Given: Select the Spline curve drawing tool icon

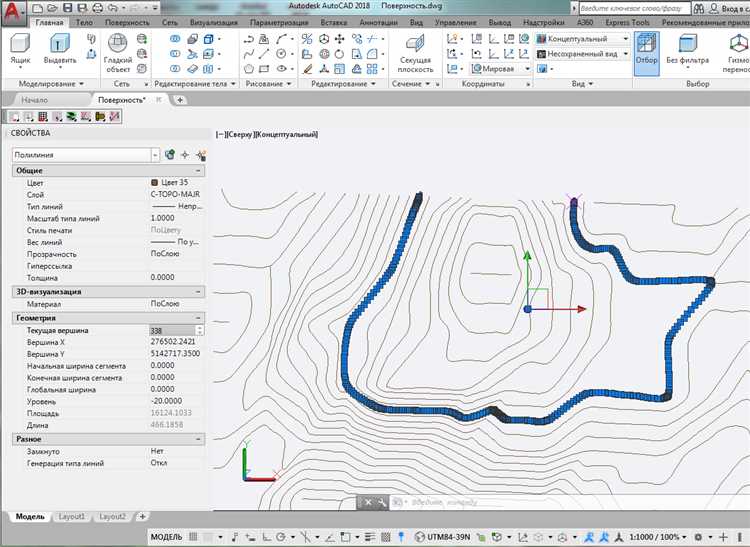Looking at the screenshot, I should point(248,54).
